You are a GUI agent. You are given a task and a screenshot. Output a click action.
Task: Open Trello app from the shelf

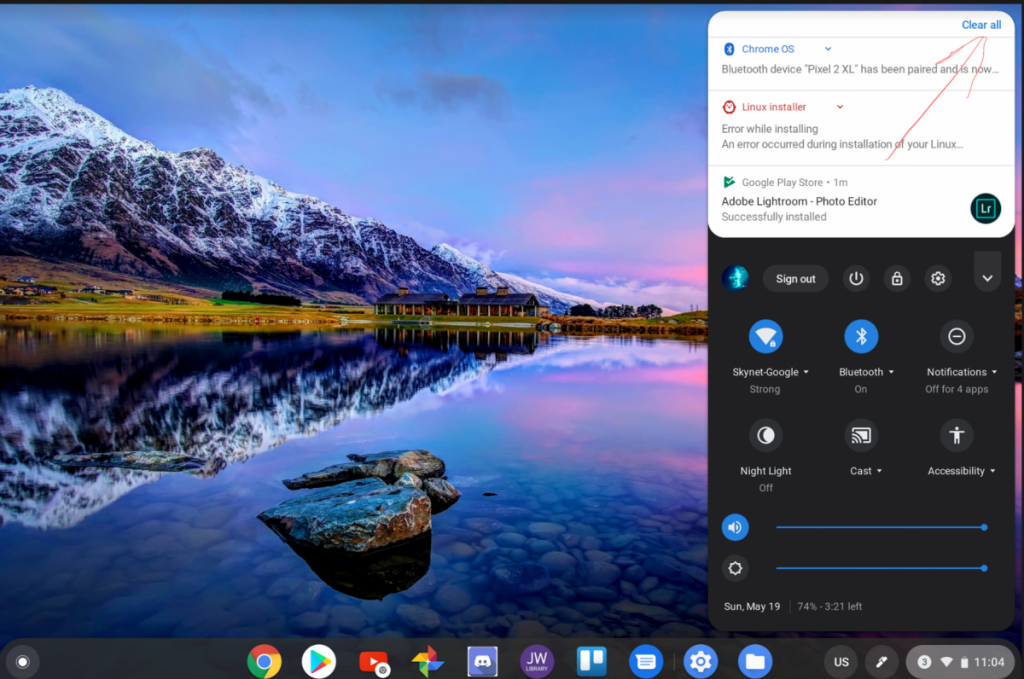click(x=591, y=661)
